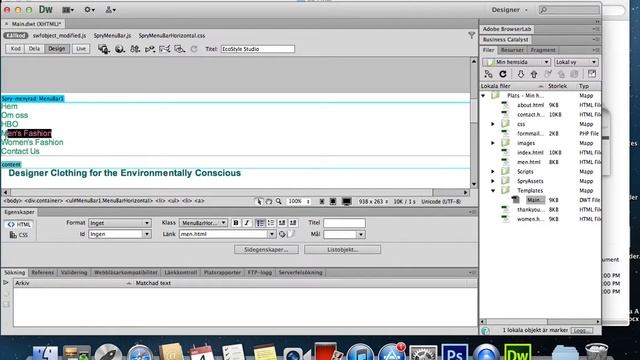Collapse the Templates folder
This screenshot has width=640, height=360.
pyautogui.click(x=493, y=191)
